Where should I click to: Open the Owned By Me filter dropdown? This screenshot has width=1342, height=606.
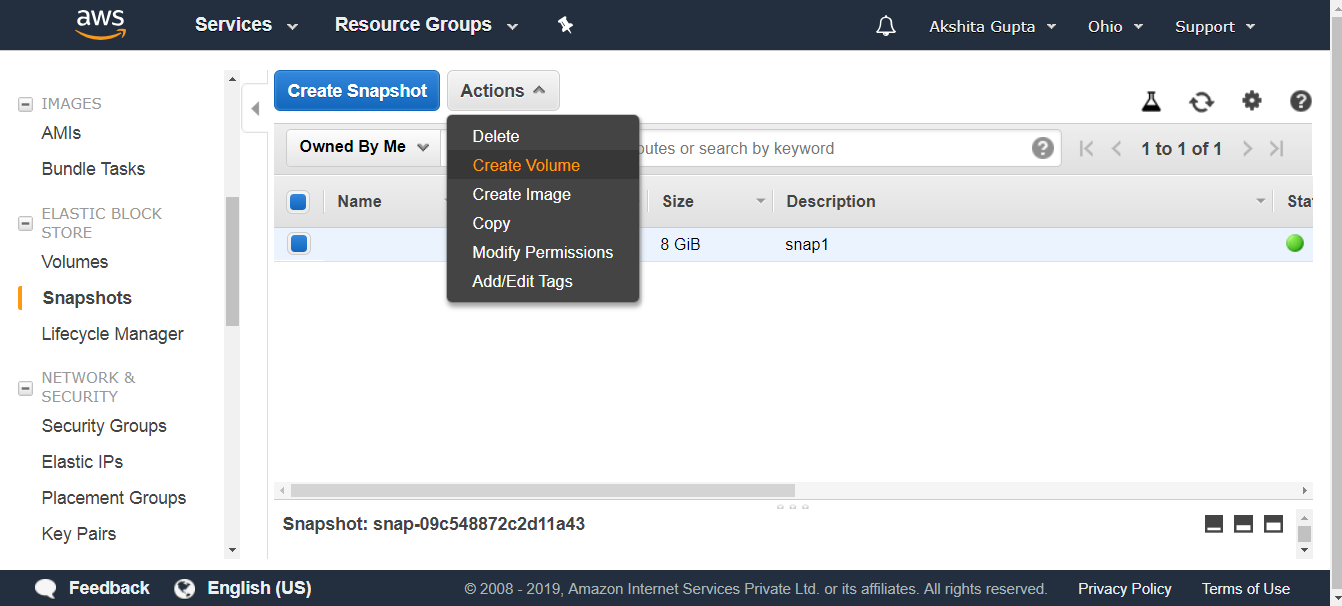click(x=364, y=147)
